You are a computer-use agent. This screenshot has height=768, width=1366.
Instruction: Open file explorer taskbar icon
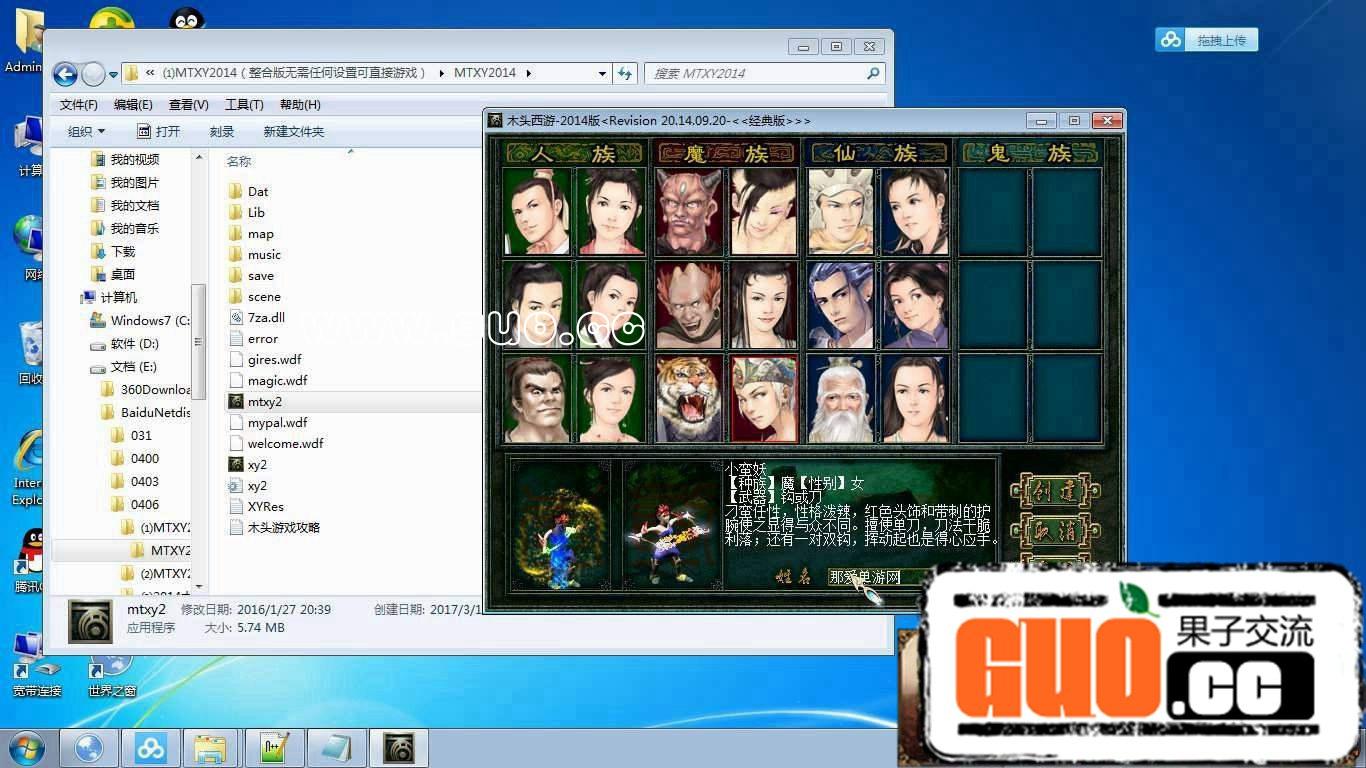212,748
